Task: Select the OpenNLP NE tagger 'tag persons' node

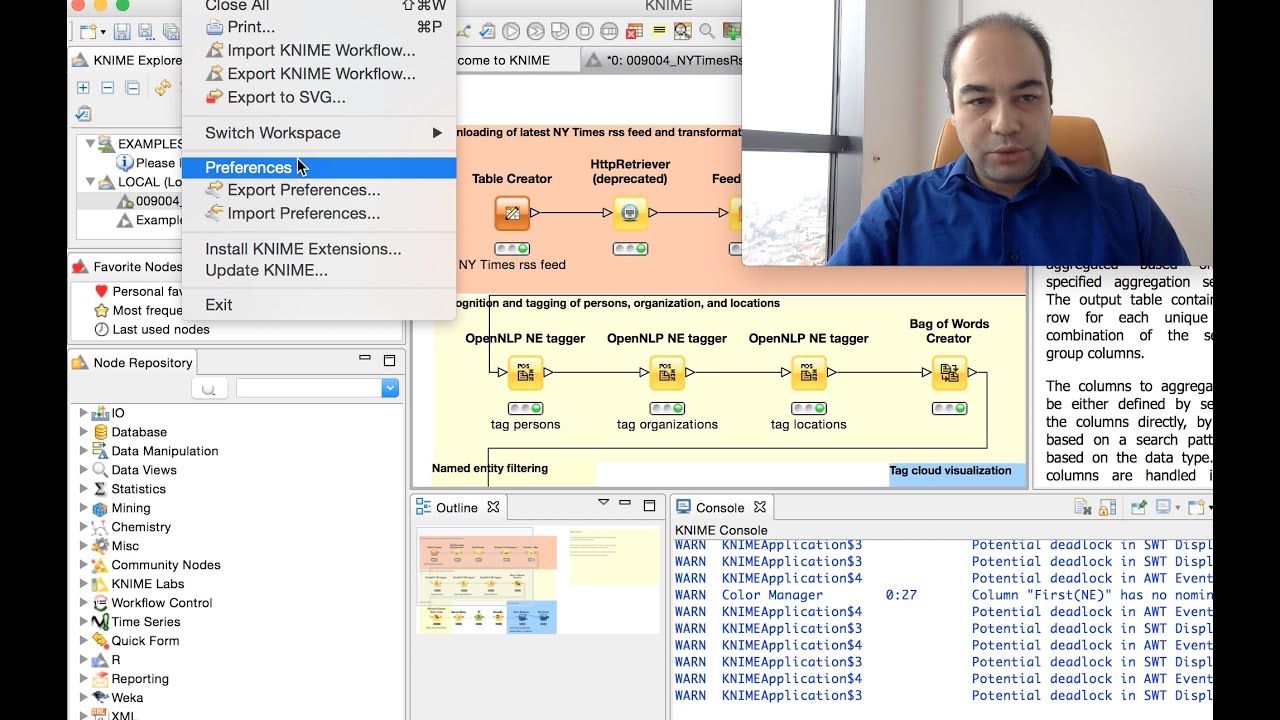Action: click(x=525, y=373)
